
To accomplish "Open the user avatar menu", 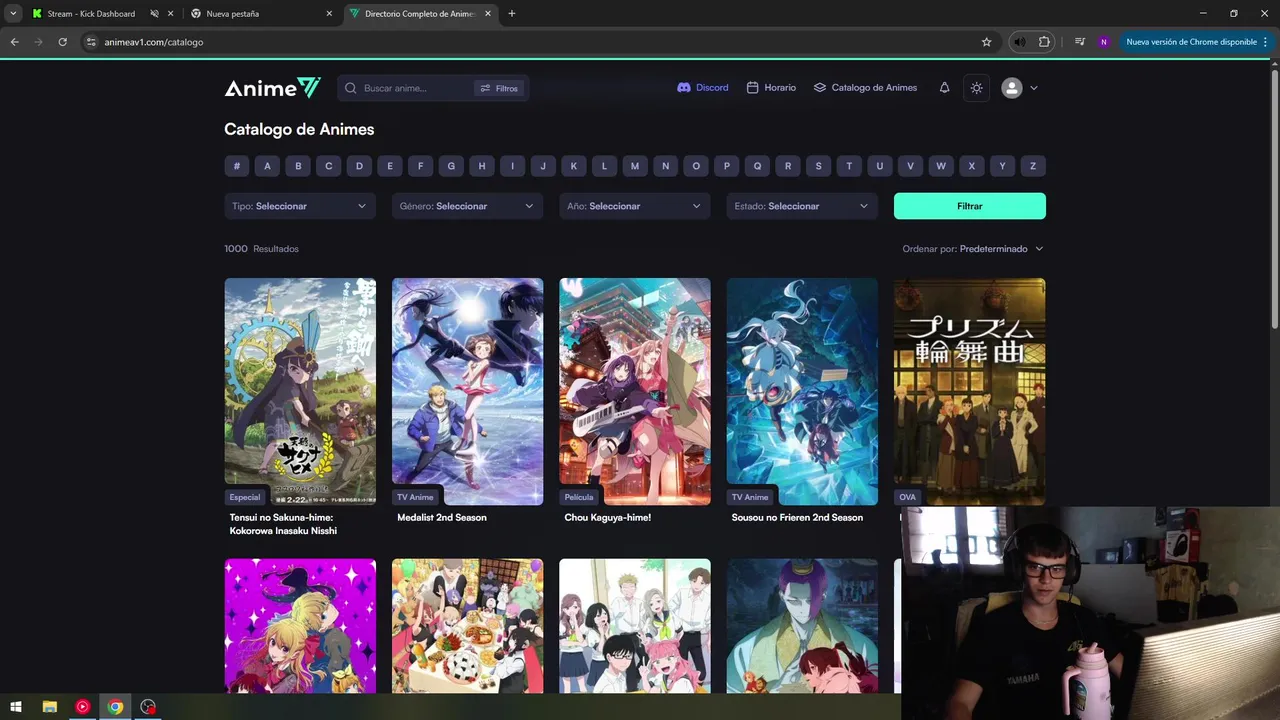I will [x=1020, y=88].
